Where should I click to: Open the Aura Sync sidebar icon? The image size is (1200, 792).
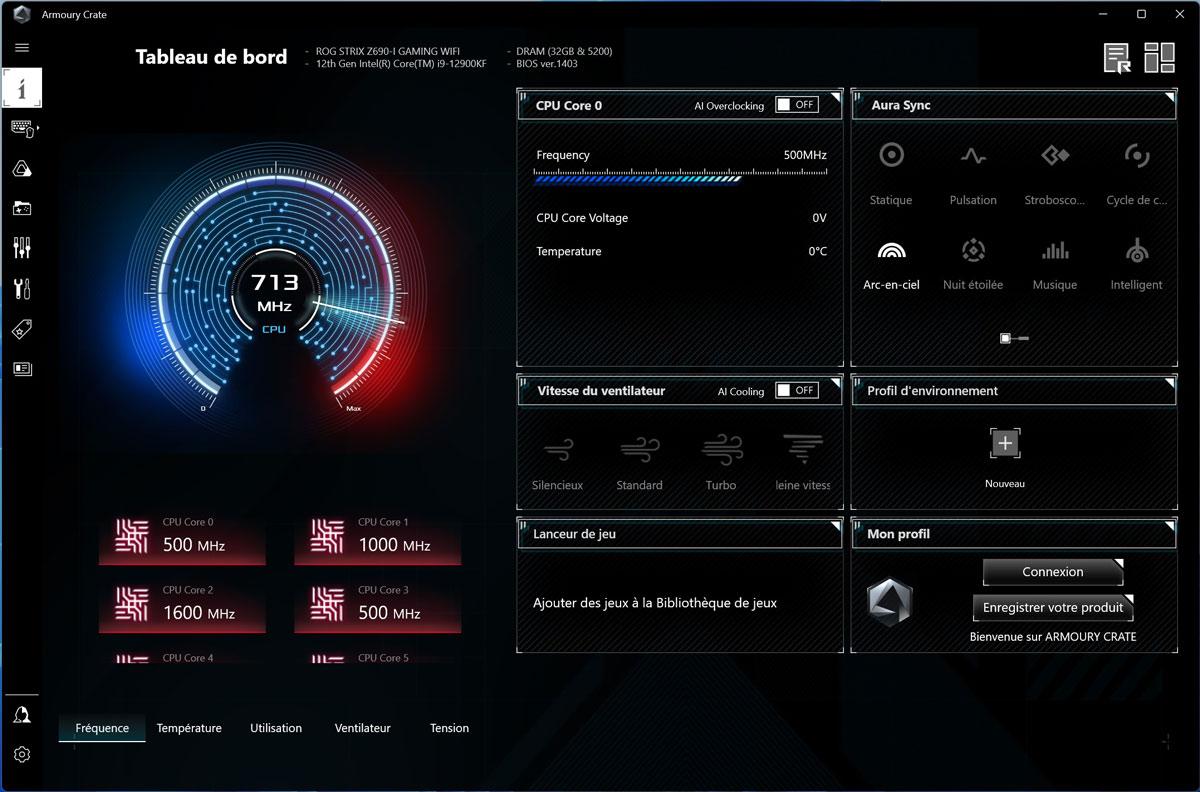(22, 169)
